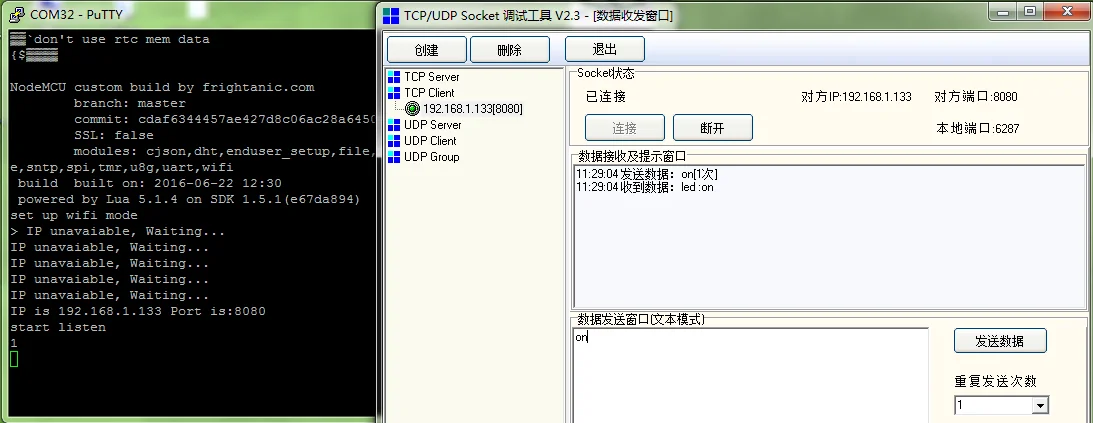
Task: Click the 本地端口:6287 label
Action: 977,129
